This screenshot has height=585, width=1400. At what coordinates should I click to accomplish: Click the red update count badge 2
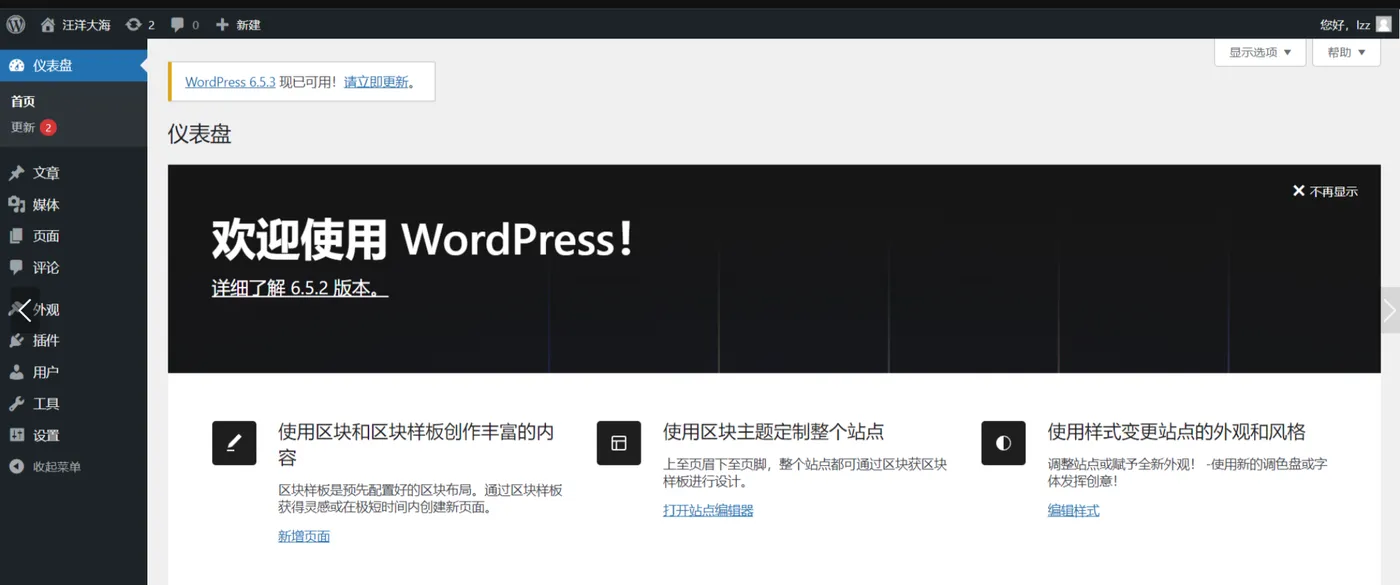(x=48, y=128)
